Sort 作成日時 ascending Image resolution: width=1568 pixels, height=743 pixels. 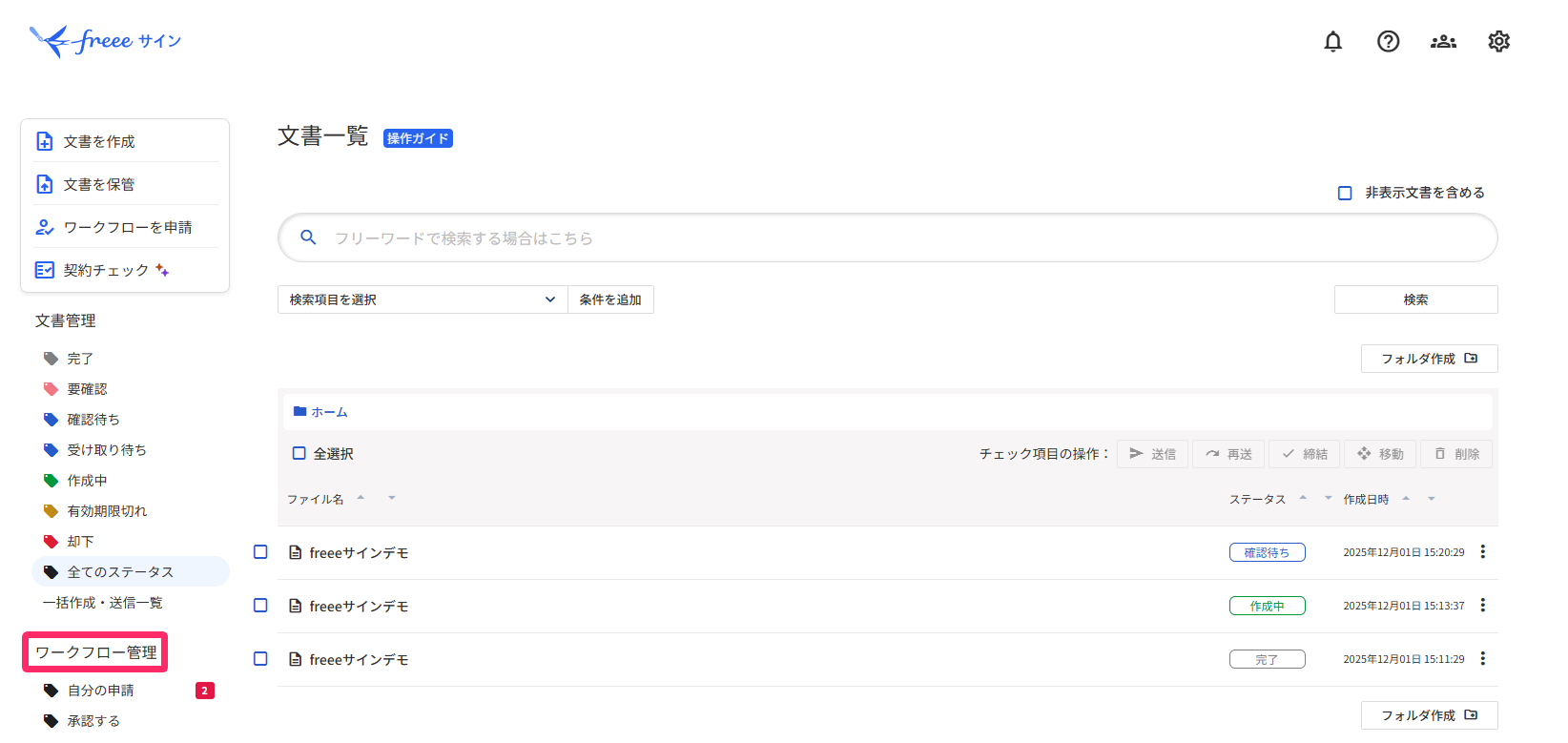point(1406,498)
